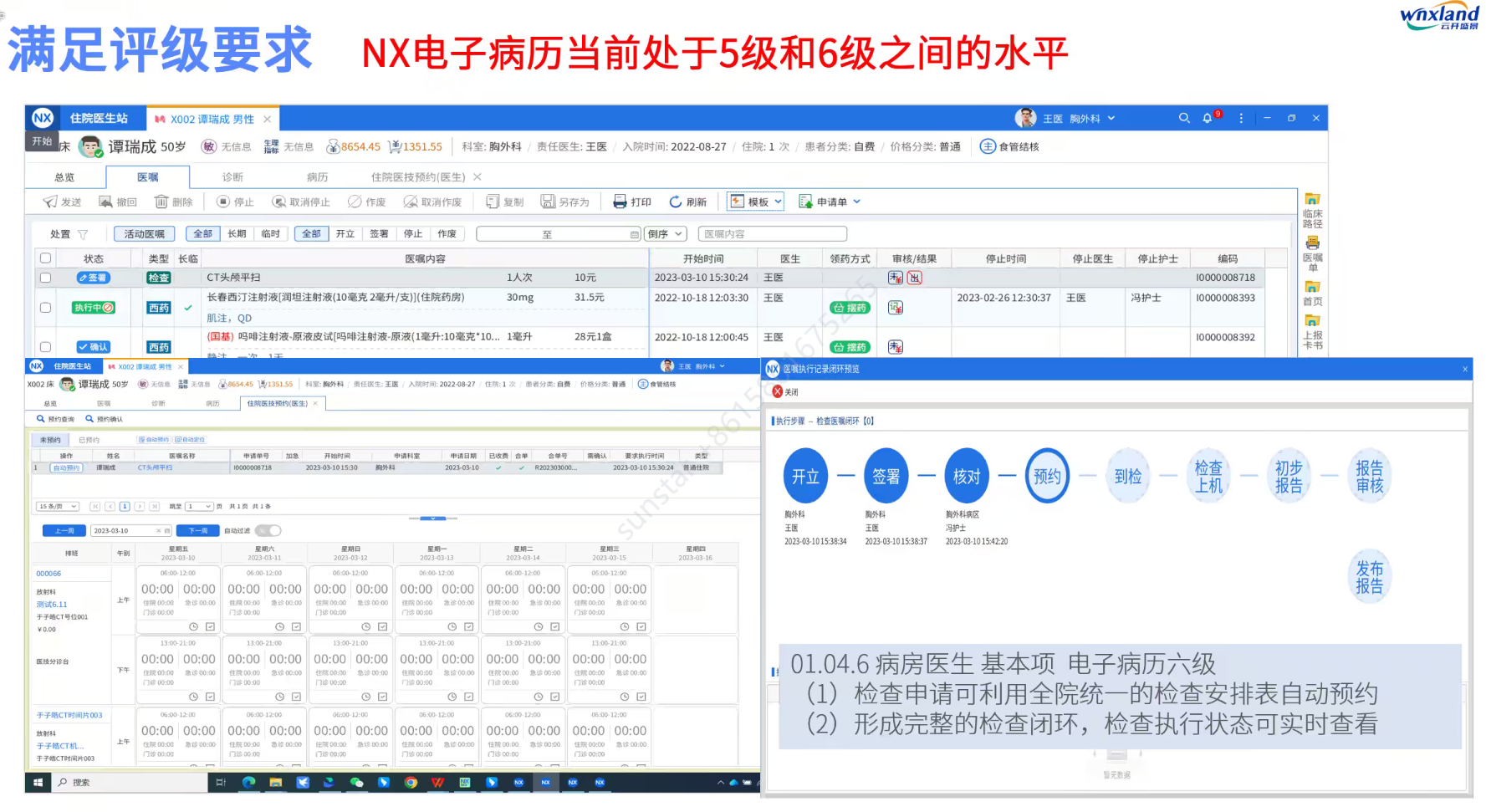This screenshot has width=1486, height=812.
Task: Click 取消停止 (cancel stop) icon
Action: tap(279, 202)
